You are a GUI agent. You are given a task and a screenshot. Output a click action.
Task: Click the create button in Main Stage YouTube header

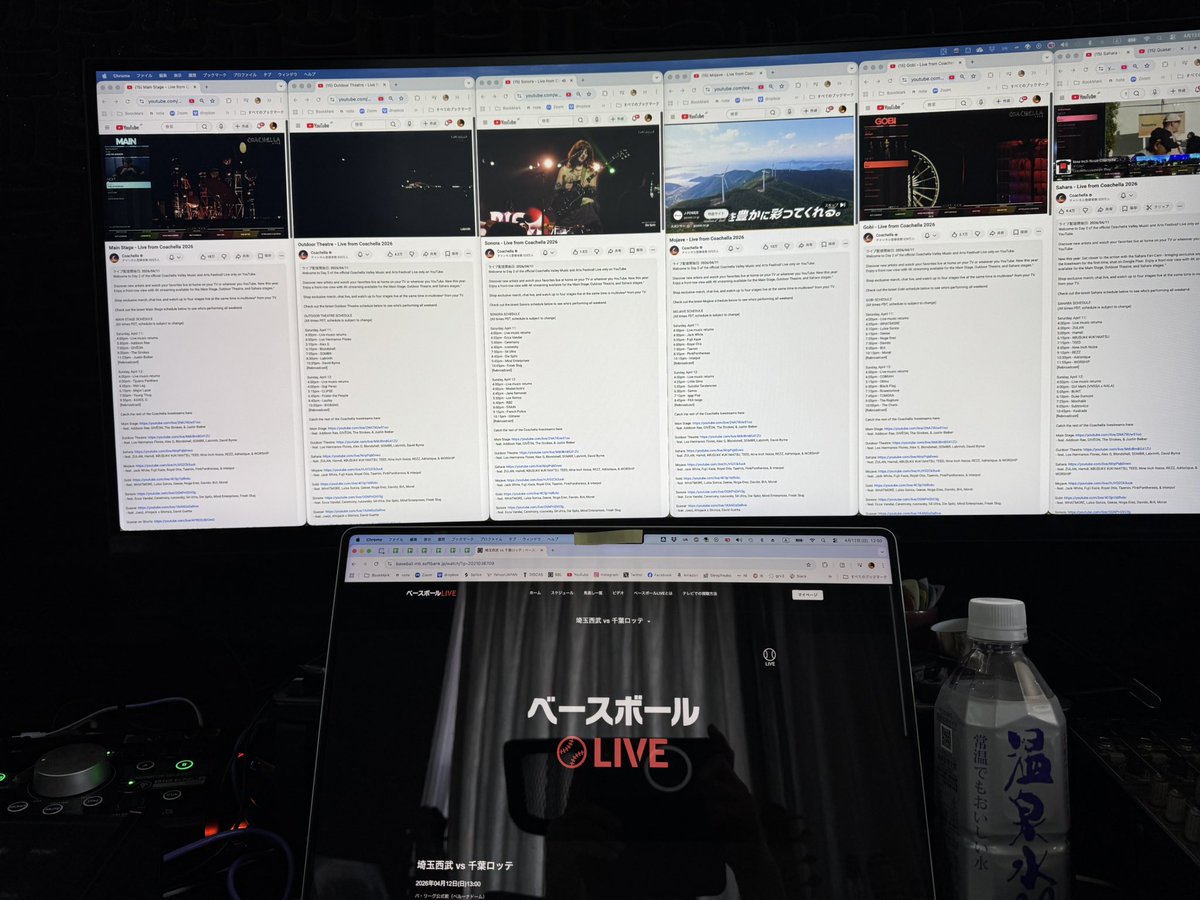(x=242, y=126)
